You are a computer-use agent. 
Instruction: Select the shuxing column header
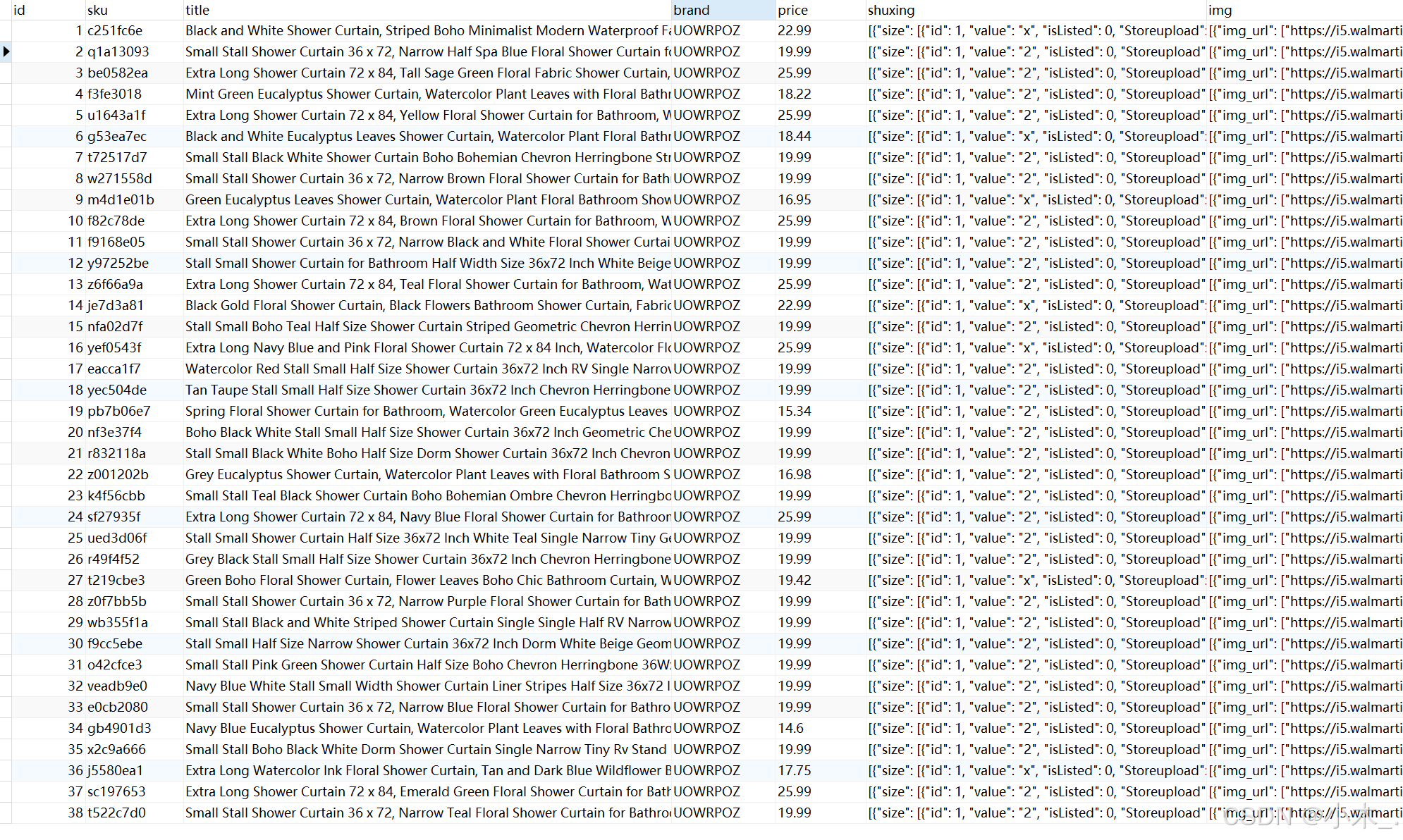pos(891,10)
